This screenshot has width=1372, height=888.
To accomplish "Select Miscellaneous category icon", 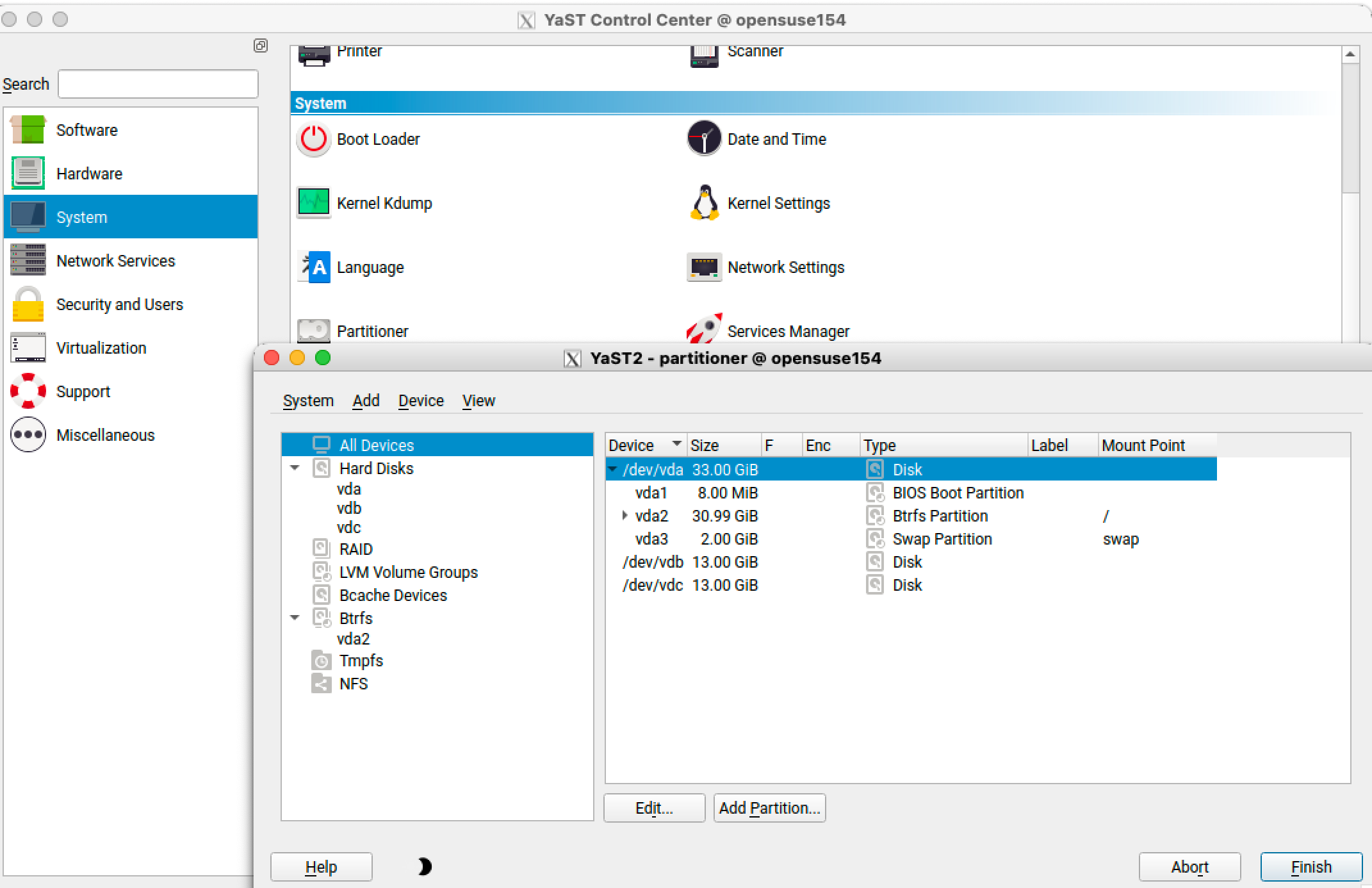I will (x=28, y=434).
